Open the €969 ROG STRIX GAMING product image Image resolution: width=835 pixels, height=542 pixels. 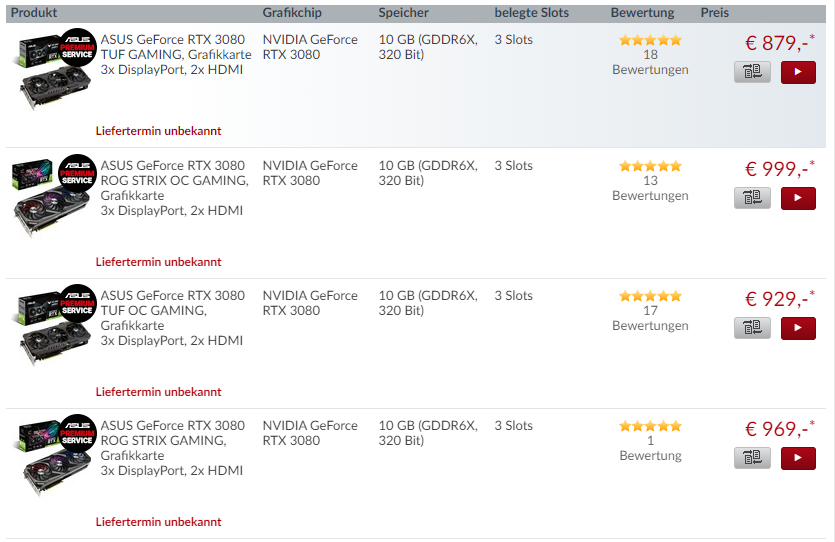[x=53, y=456]
